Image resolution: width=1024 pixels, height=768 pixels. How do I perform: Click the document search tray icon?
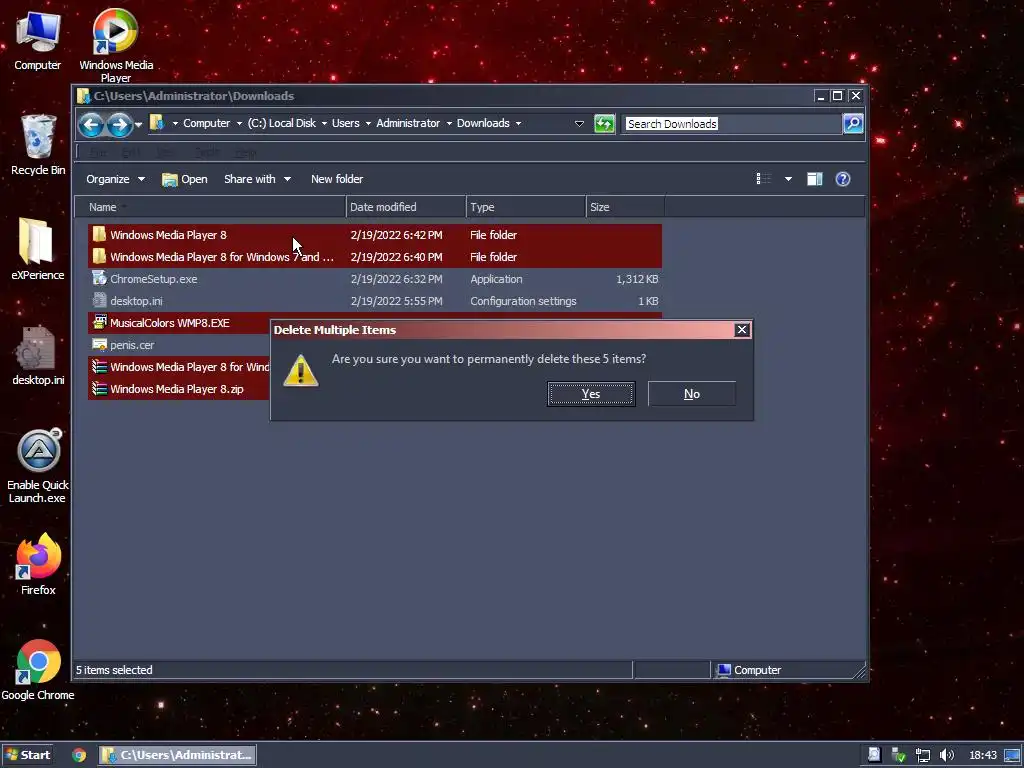(x=874, y=755)
